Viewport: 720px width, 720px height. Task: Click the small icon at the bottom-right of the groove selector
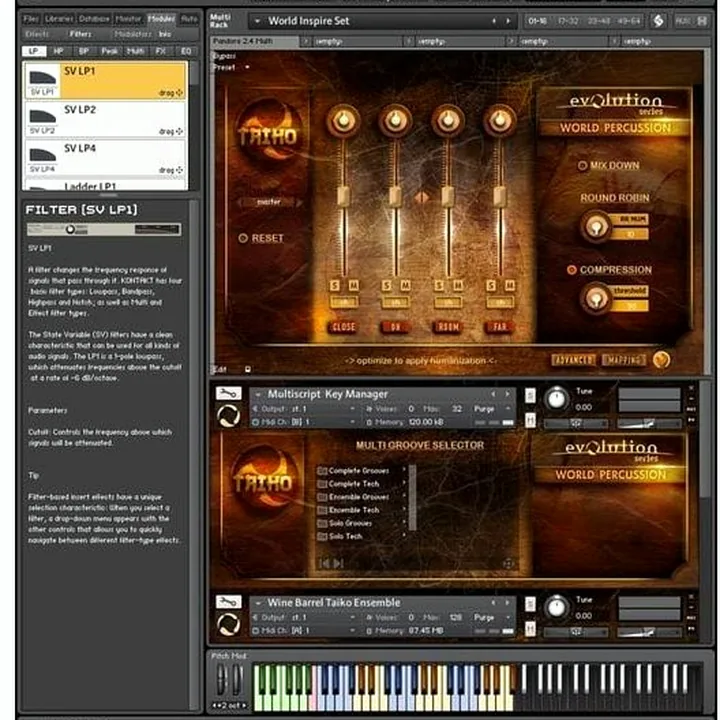click(508, 564)
